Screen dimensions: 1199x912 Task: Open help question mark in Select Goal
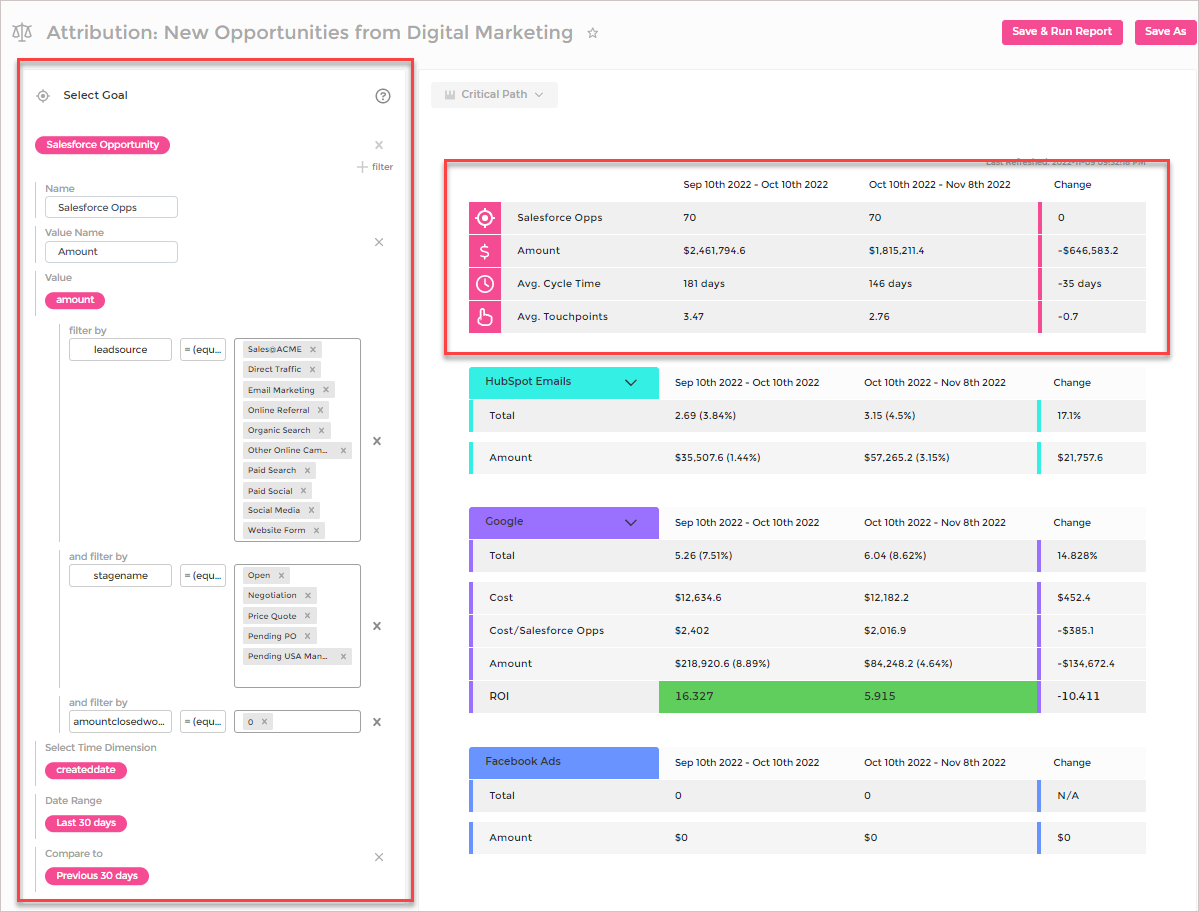pyautogui.click(x=383, y=96)
